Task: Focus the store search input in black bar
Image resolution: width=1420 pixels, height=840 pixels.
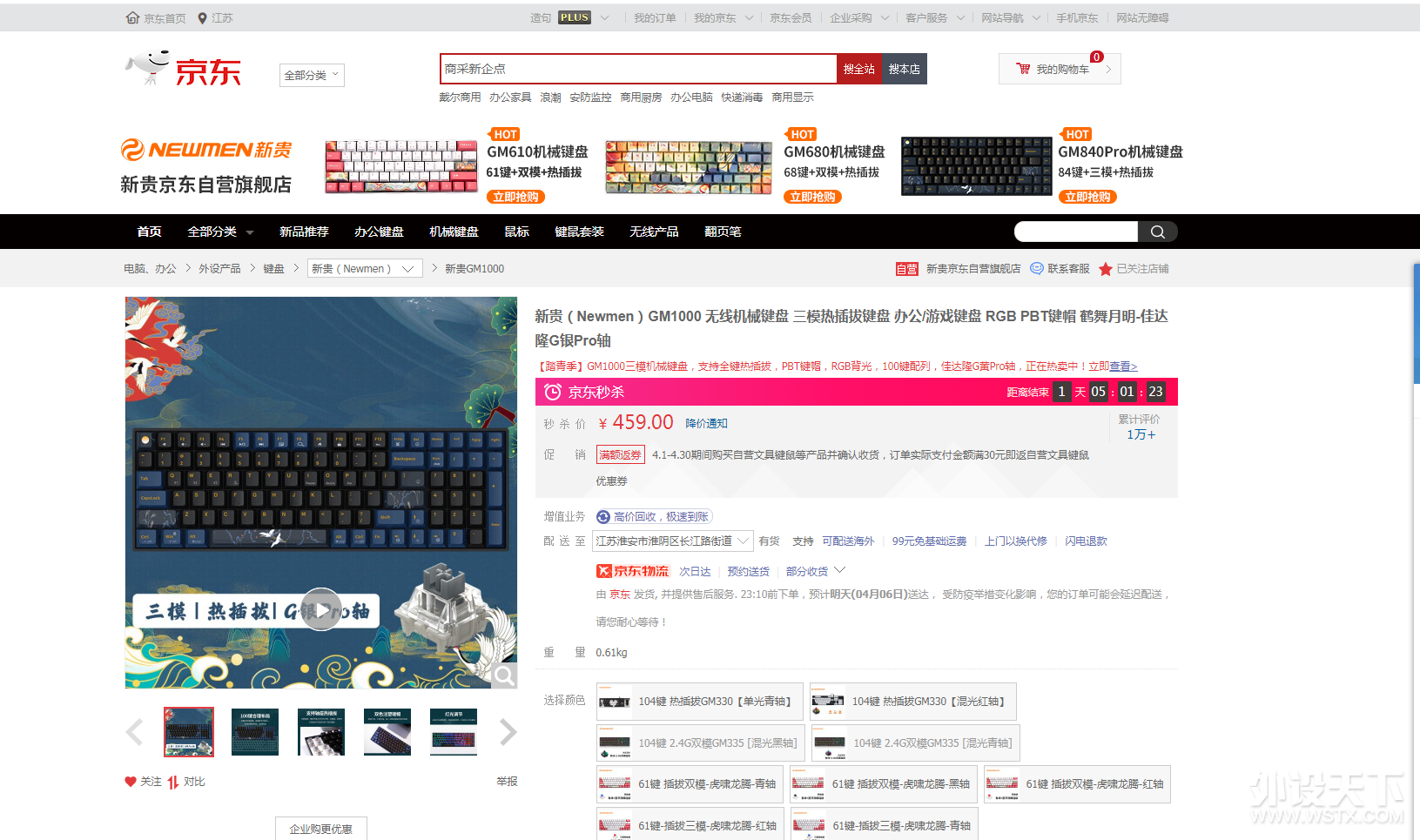Action: pyautogui.click(x=1076, y=232)
